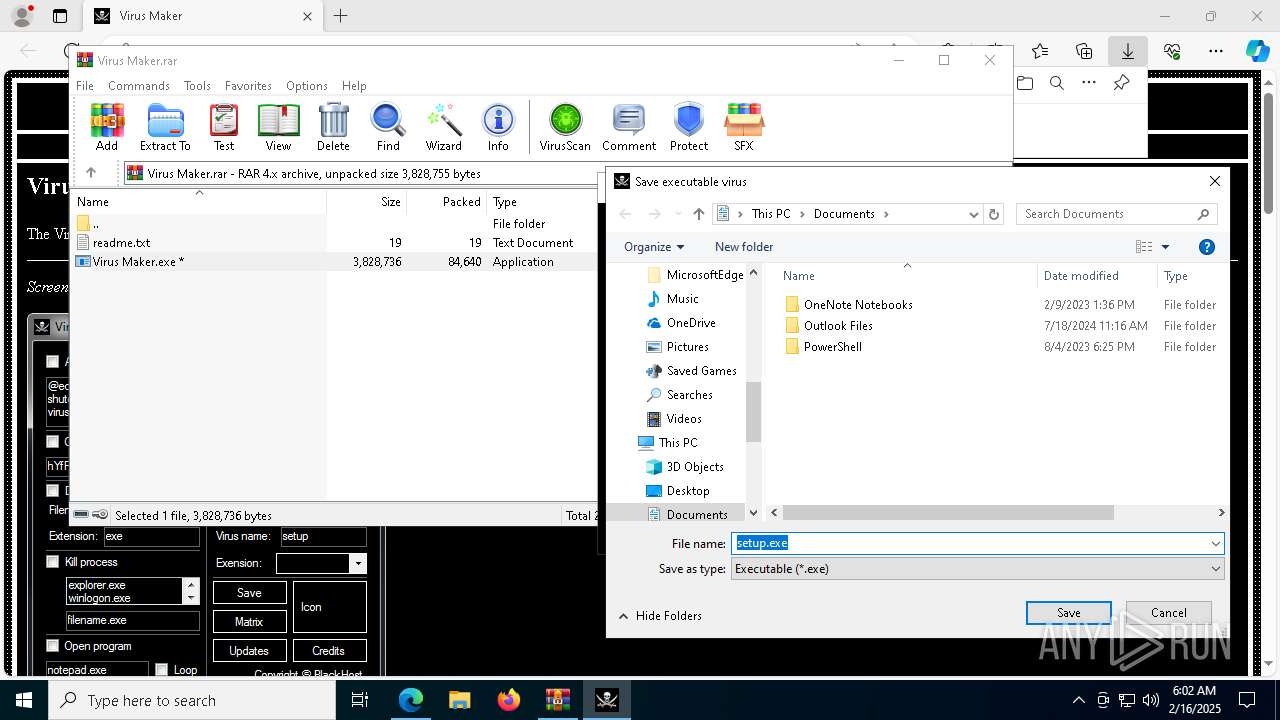1280x720 pixels.
Task: Open Edge Favorites star list
Action: coord(1040,51)
